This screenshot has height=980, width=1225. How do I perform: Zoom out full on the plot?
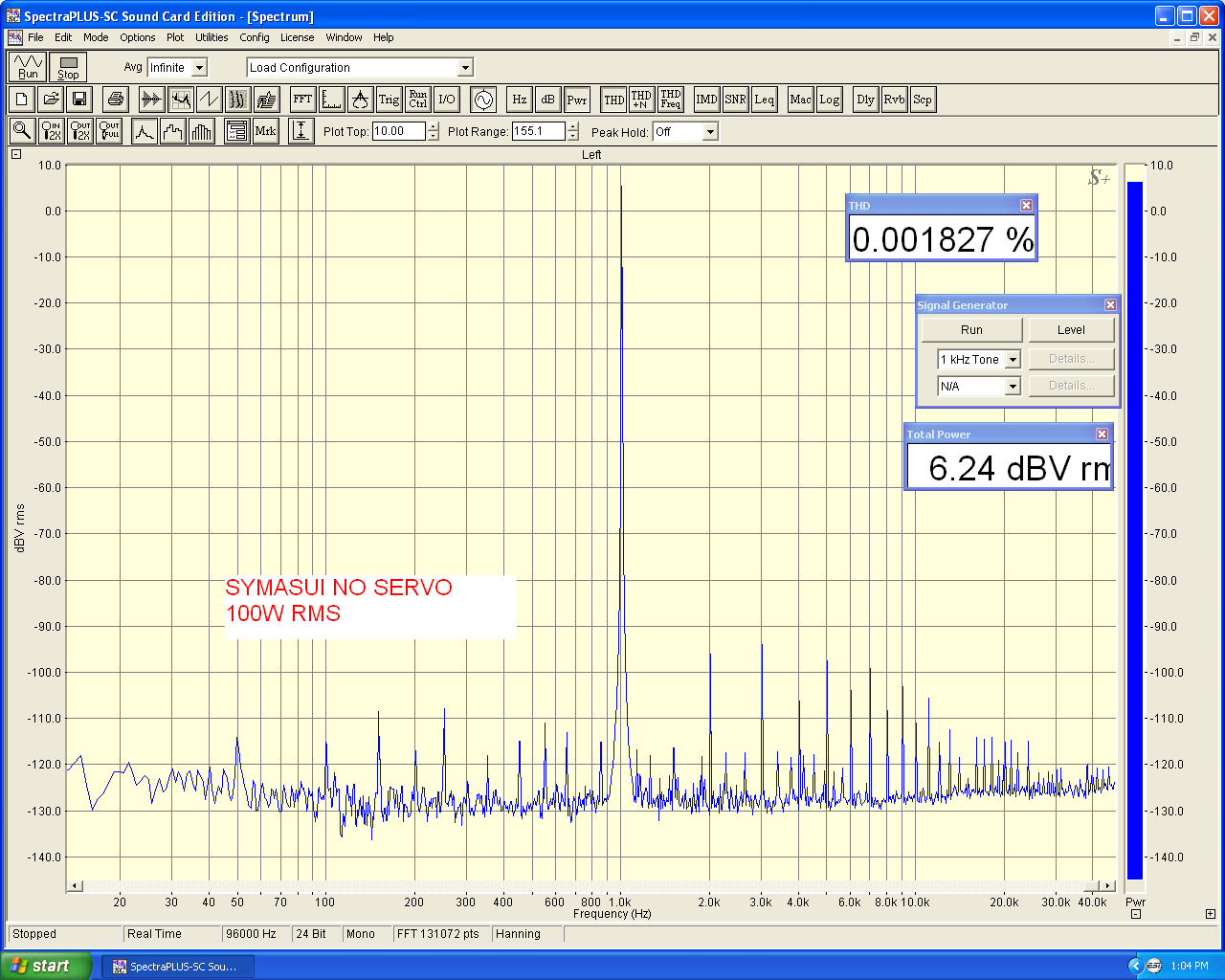(x=109, y=131)
